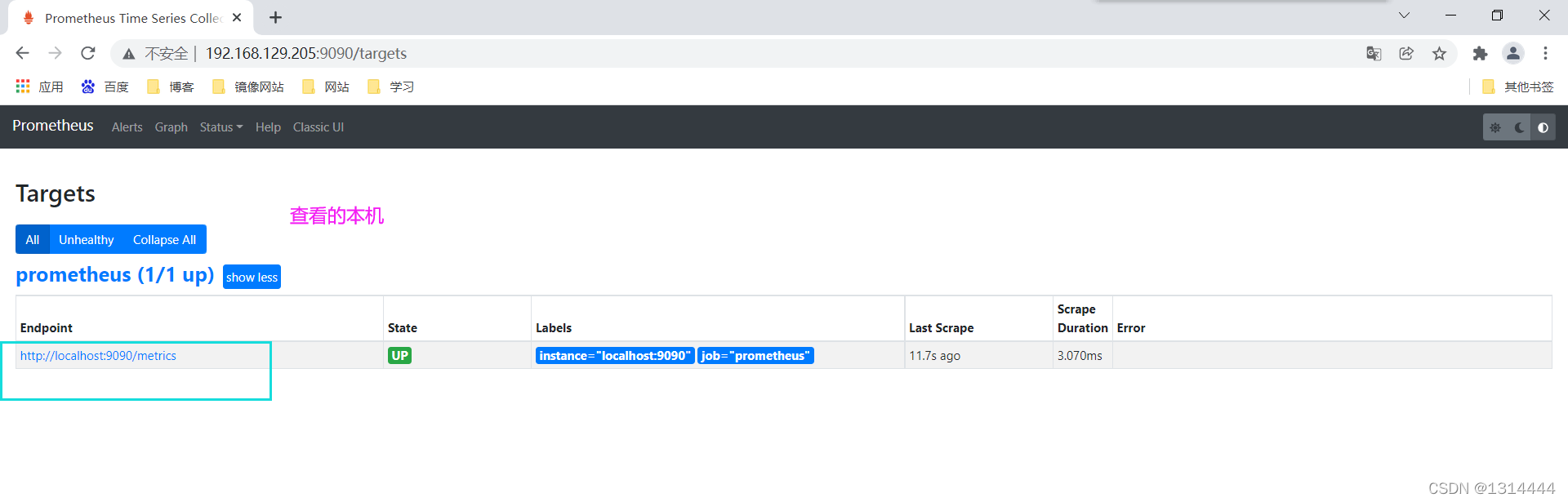Image resolution: width=1568 pixels, height=502 pixels.
Task: Click the browser forward arrow
Action: coord(55,53)
